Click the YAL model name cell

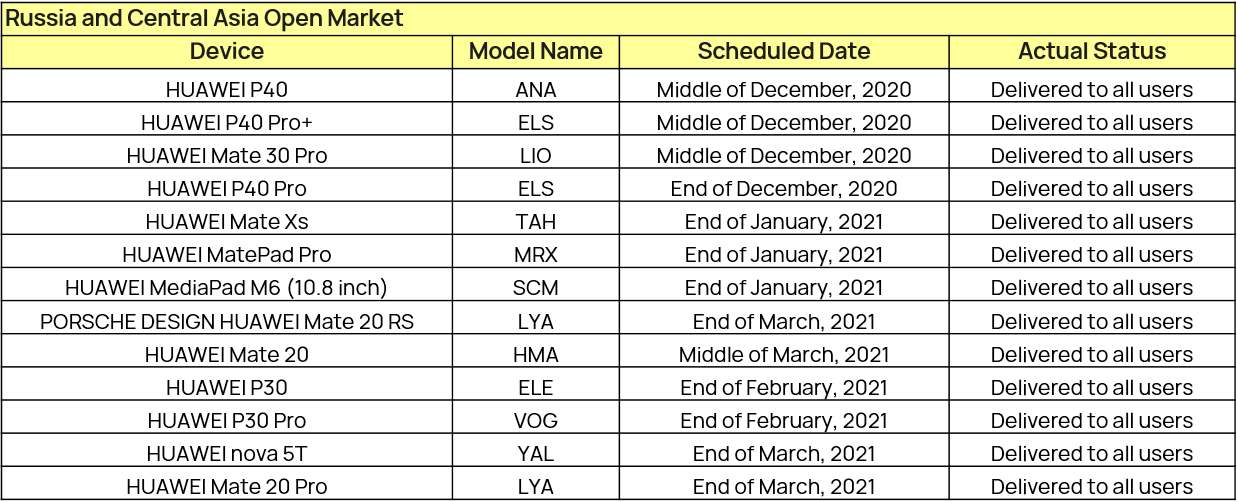(536, 453)
